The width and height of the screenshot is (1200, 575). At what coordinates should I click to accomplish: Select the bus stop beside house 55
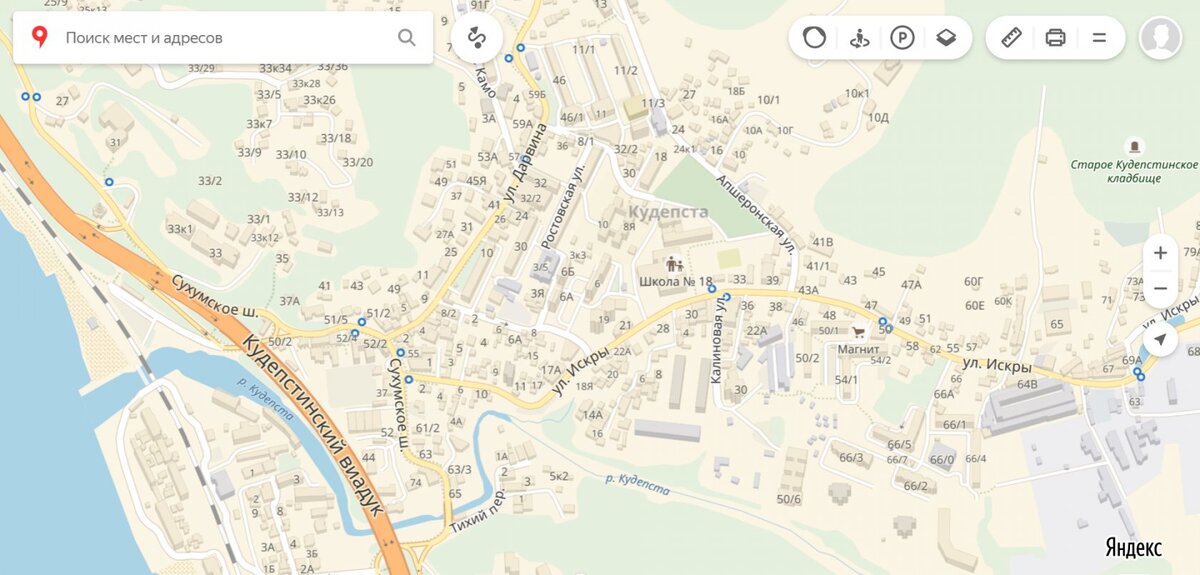click(x=400, y=353)
